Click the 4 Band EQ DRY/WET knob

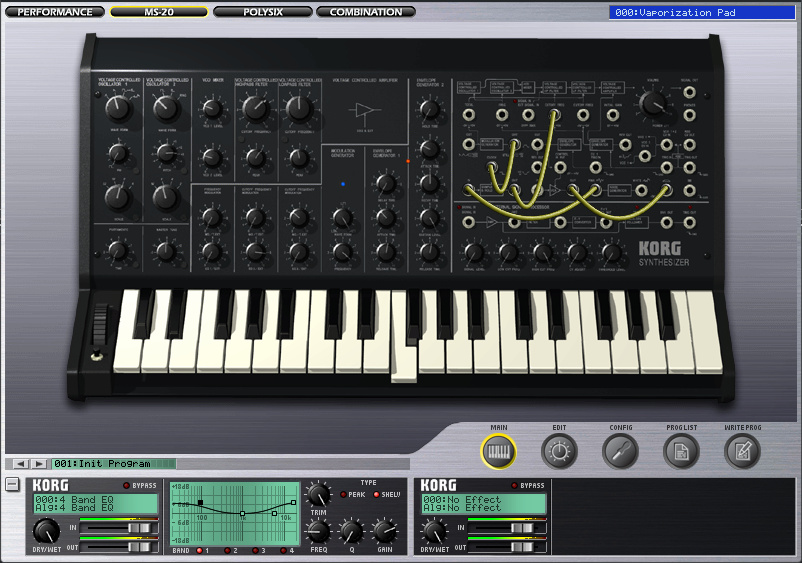(46, 531)
